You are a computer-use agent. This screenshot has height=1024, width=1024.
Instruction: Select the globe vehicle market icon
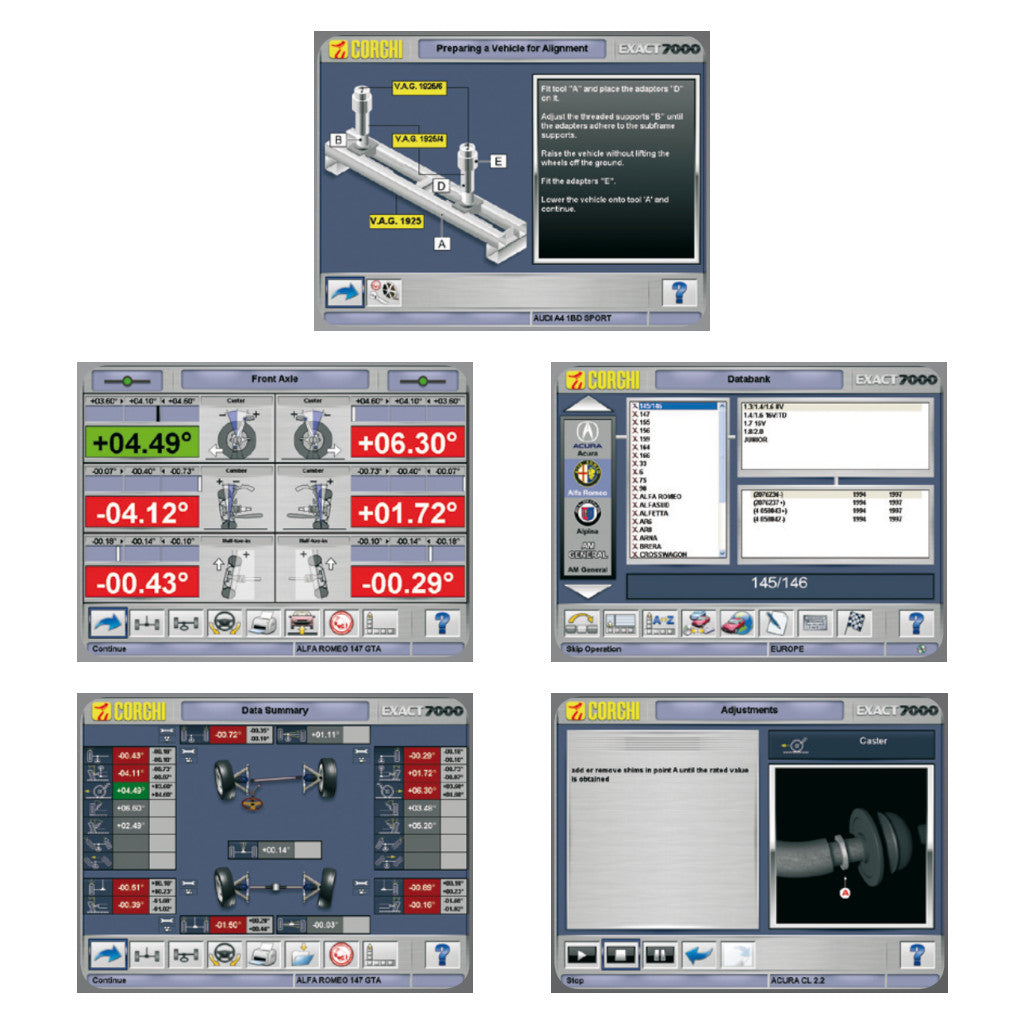737,623
